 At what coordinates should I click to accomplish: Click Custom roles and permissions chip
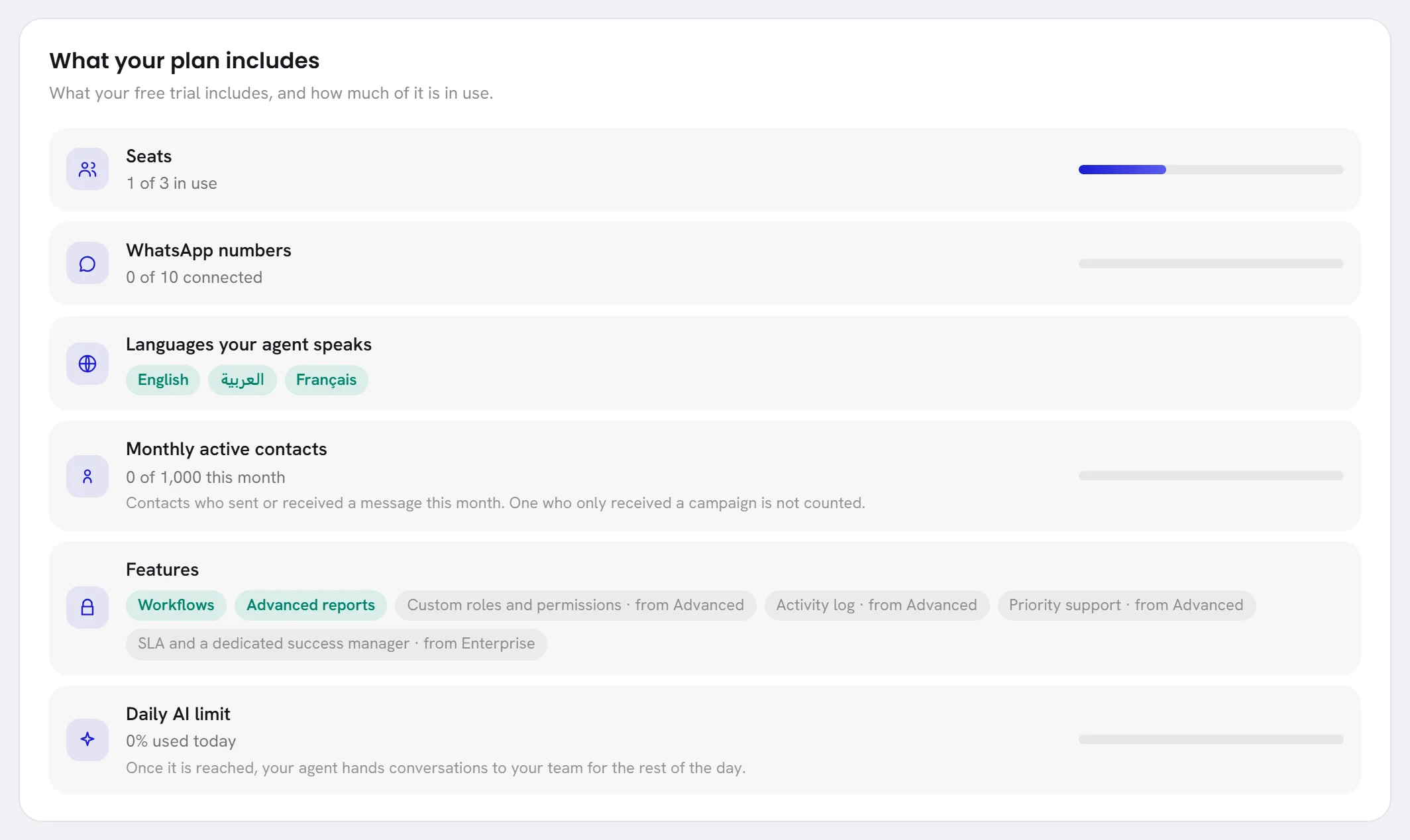tap(576, 605)
